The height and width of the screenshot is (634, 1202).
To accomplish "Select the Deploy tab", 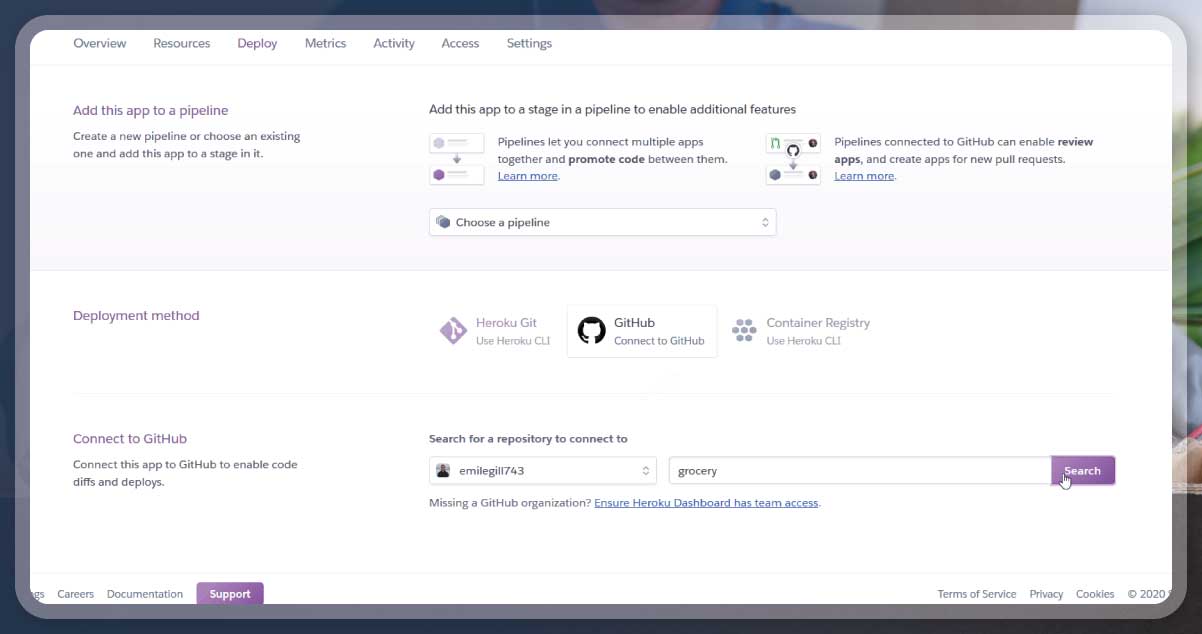I will [257, 43].
